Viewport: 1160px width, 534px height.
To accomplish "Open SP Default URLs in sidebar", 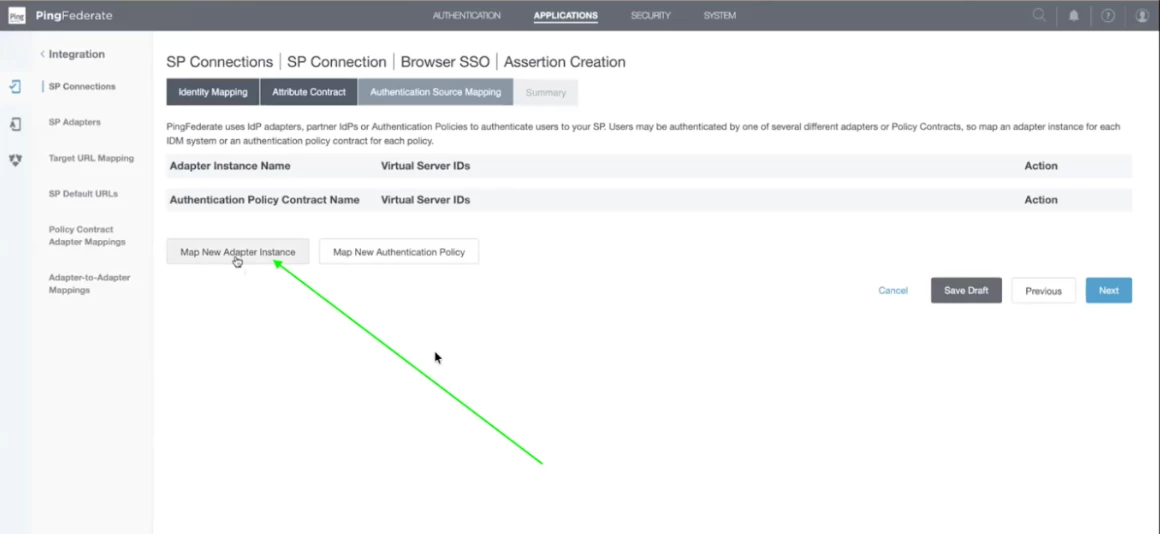I will point(83,194).
